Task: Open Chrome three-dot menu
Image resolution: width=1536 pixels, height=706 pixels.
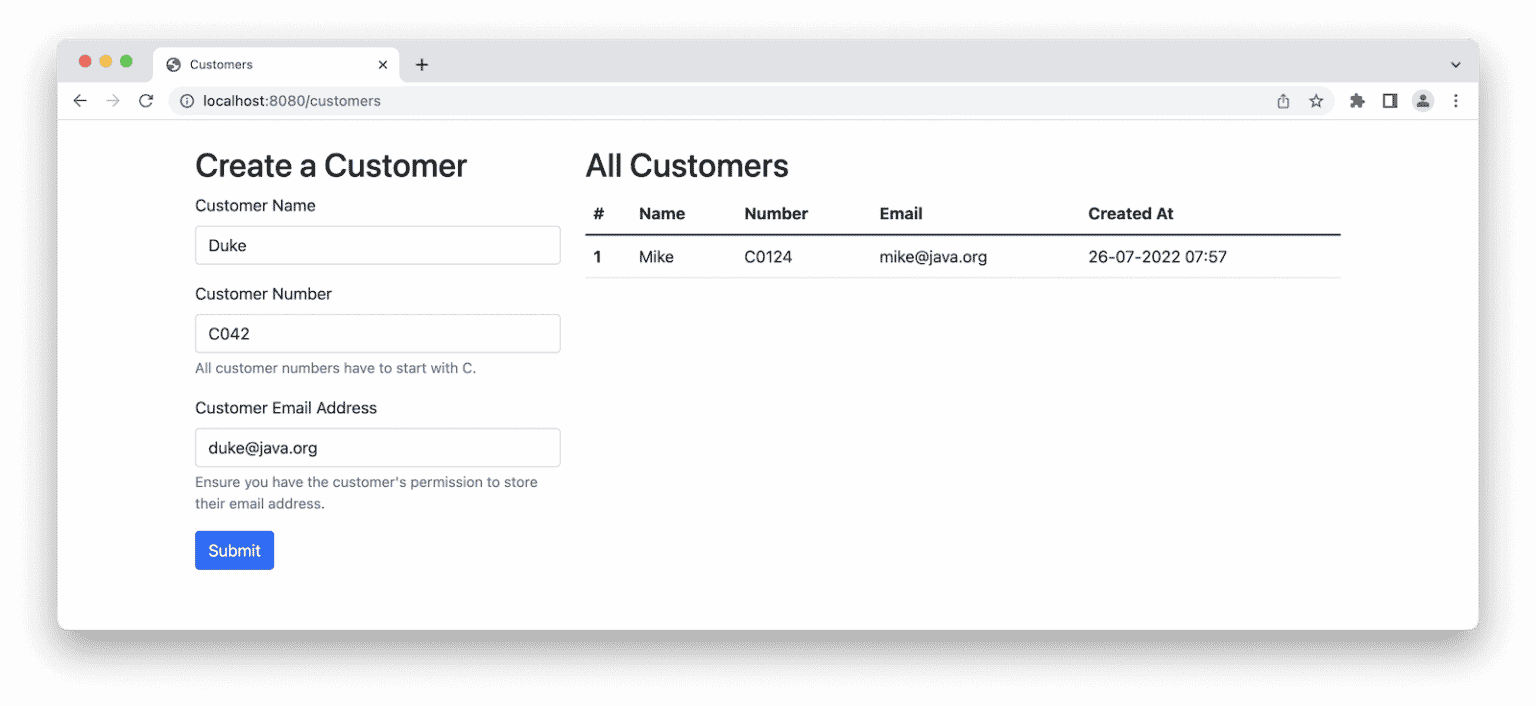Action: (1455, 101)
